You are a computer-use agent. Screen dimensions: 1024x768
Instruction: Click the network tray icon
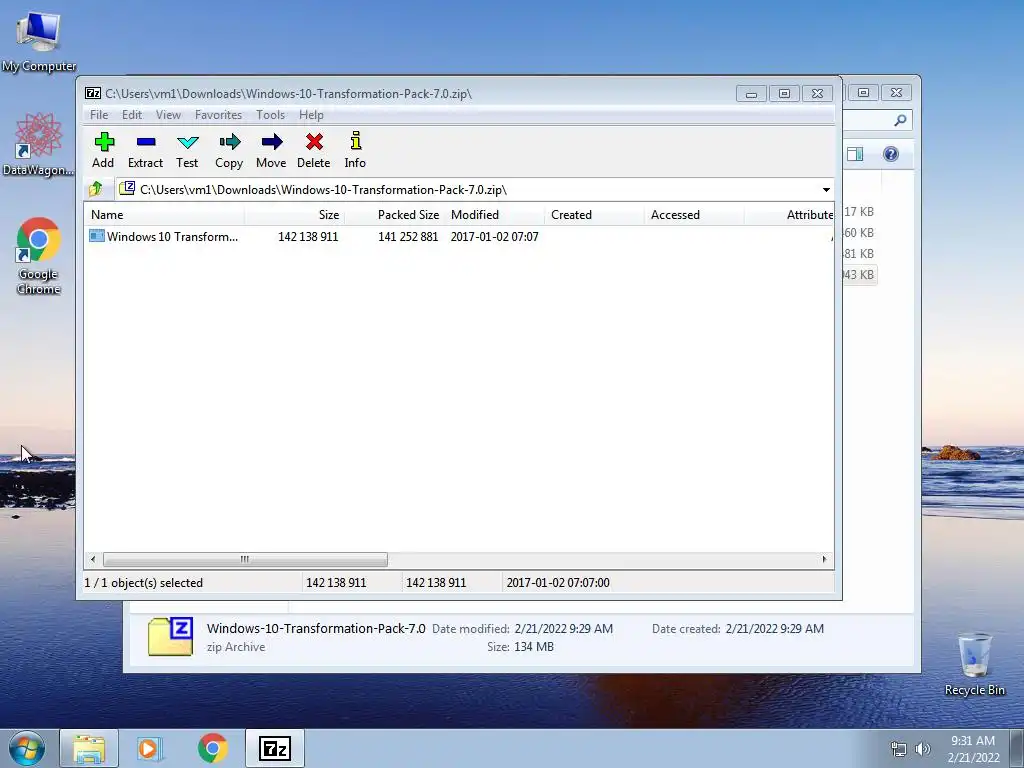pyautogui.click(x=899, y=749)
